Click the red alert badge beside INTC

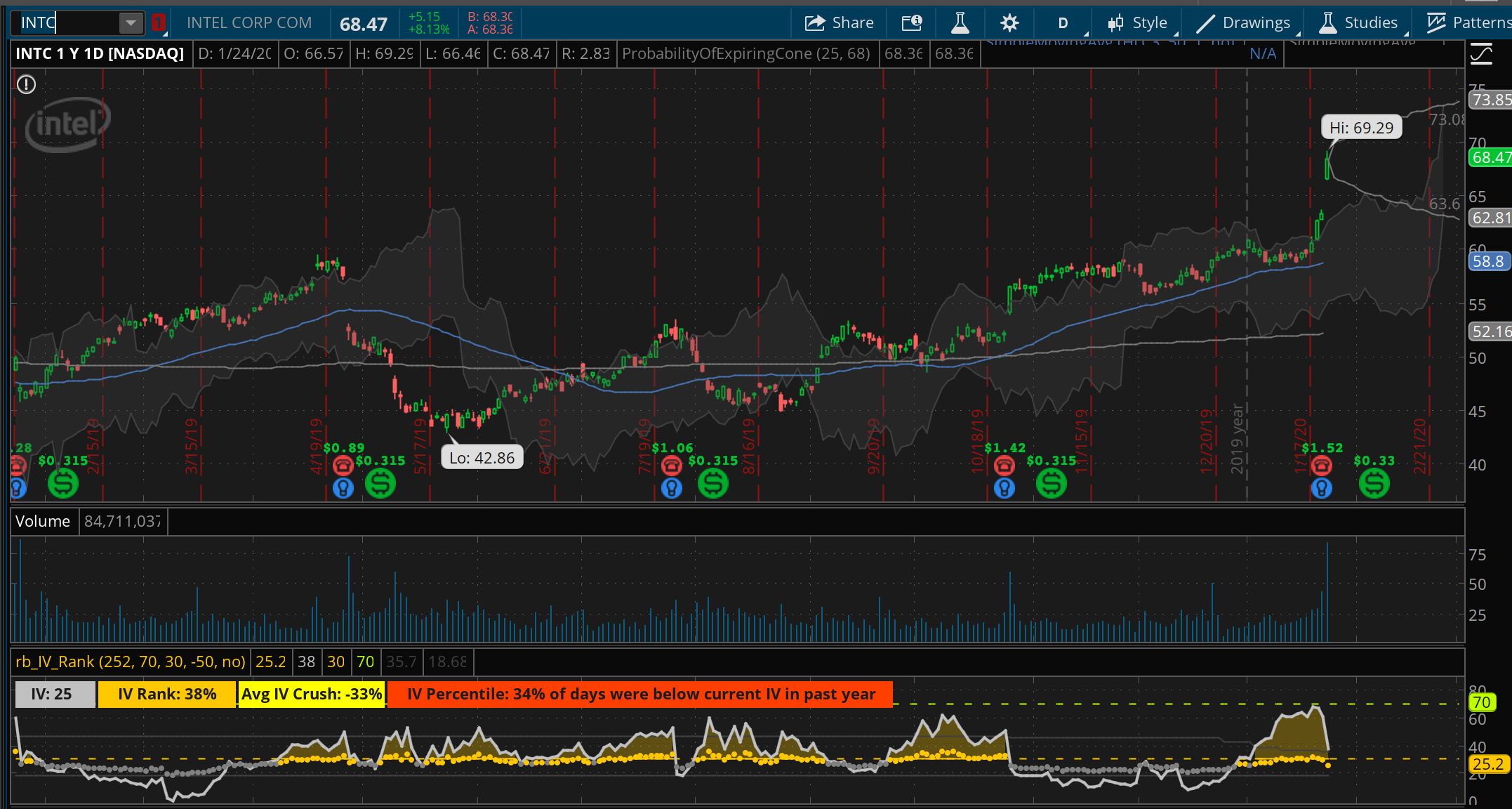(x=159, y=22)
